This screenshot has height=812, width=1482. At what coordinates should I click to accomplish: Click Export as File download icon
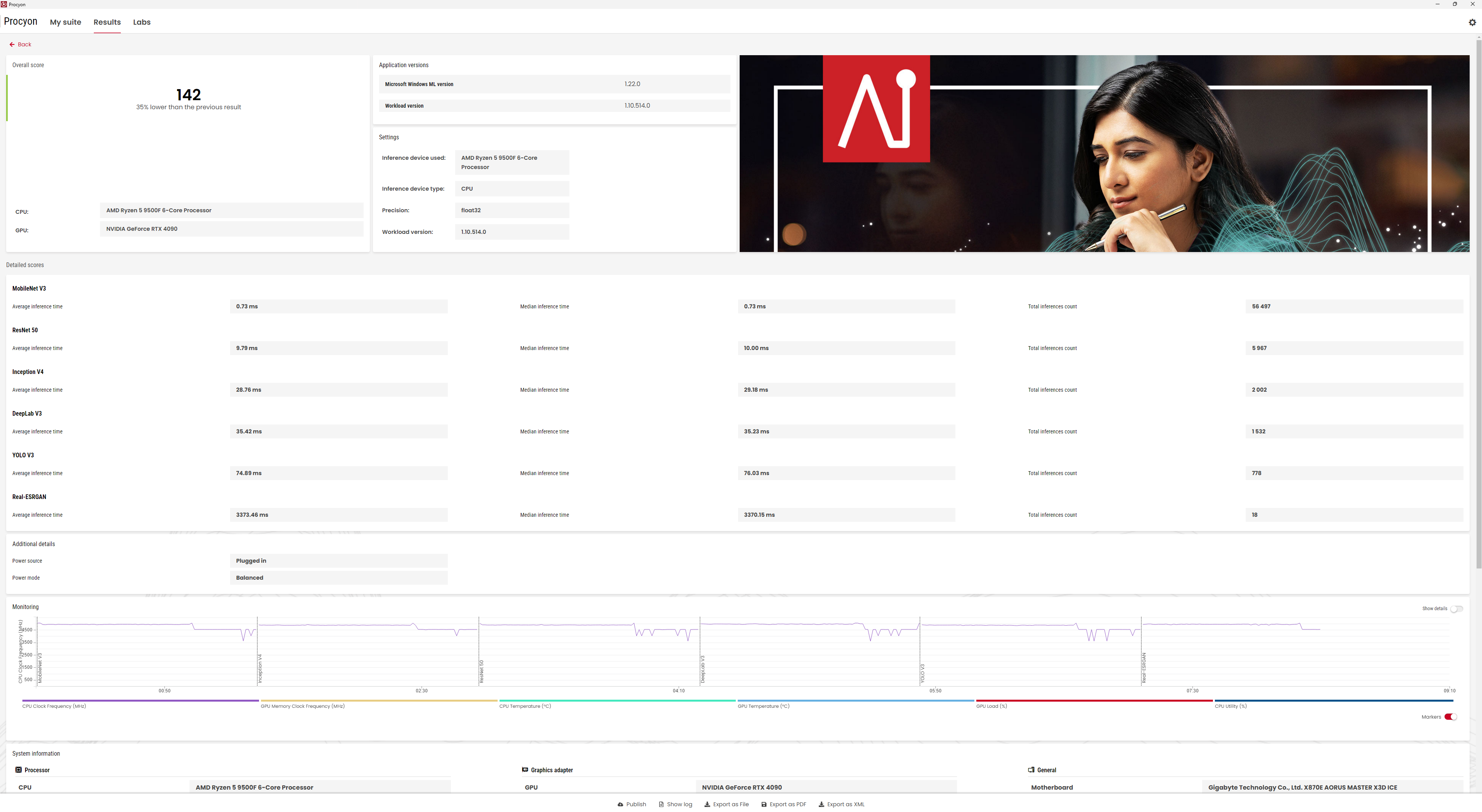tap(707, 805)
